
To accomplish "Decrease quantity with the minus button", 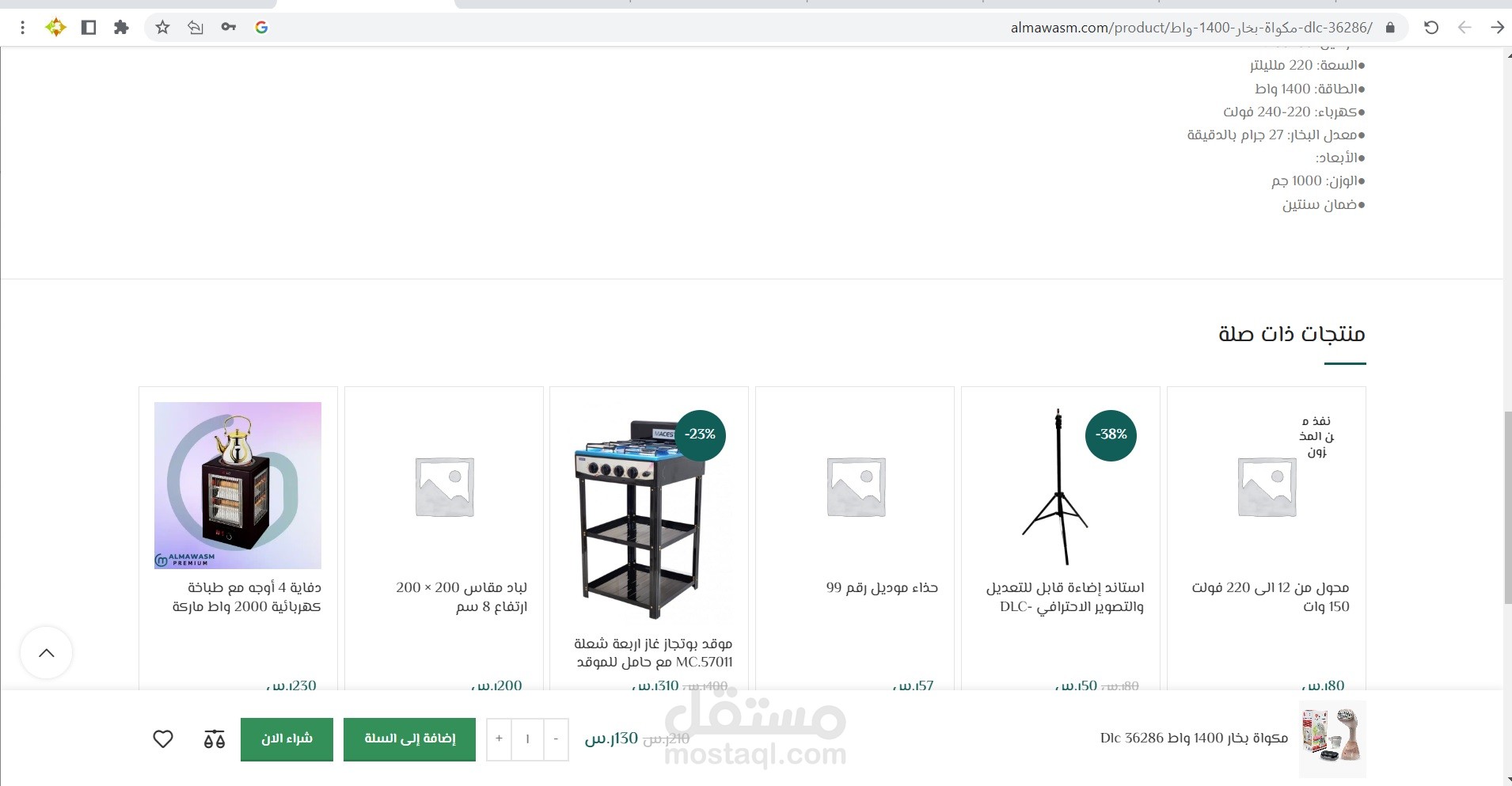I will [x=556, y=739].
